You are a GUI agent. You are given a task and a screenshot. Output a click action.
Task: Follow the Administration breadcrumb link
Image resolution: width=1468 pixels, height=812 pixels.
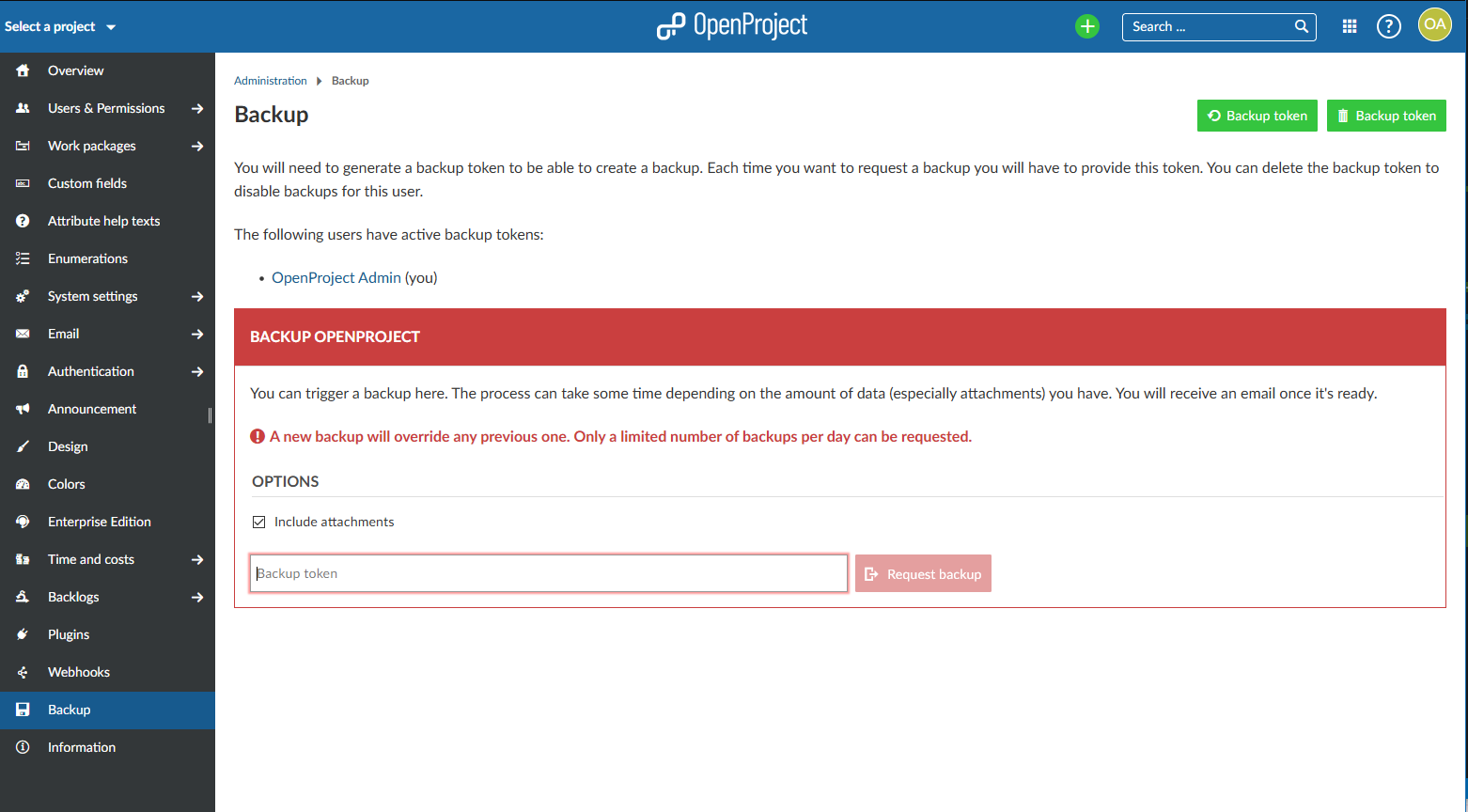point(271,81)
